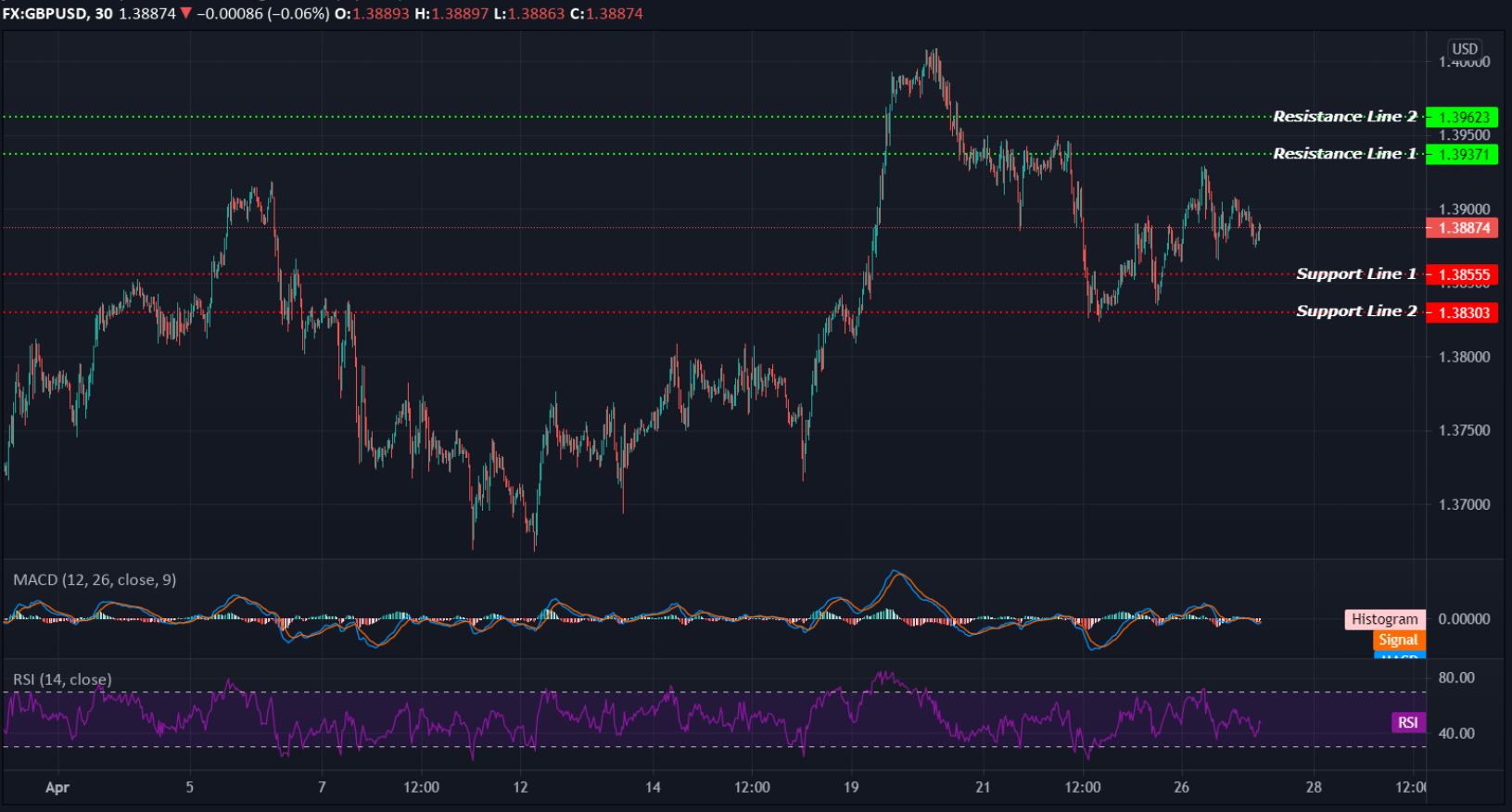Click the Histogram label in MACD pane
Viewport: 1512px width, 812px height.
pyautogui.click(x=1384, y=619)
